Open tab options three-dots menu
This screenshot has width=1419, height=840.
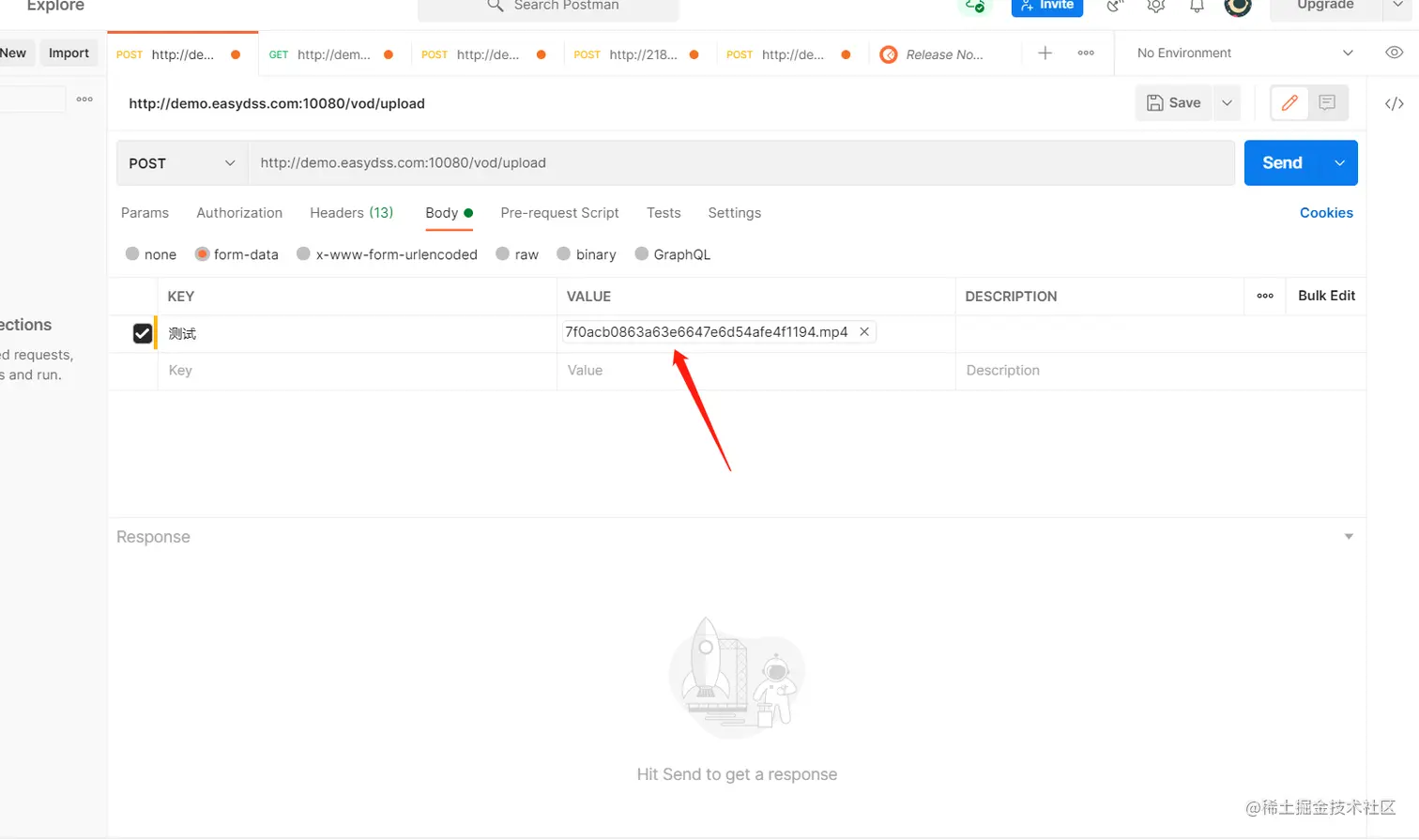tap(1086, 53)
